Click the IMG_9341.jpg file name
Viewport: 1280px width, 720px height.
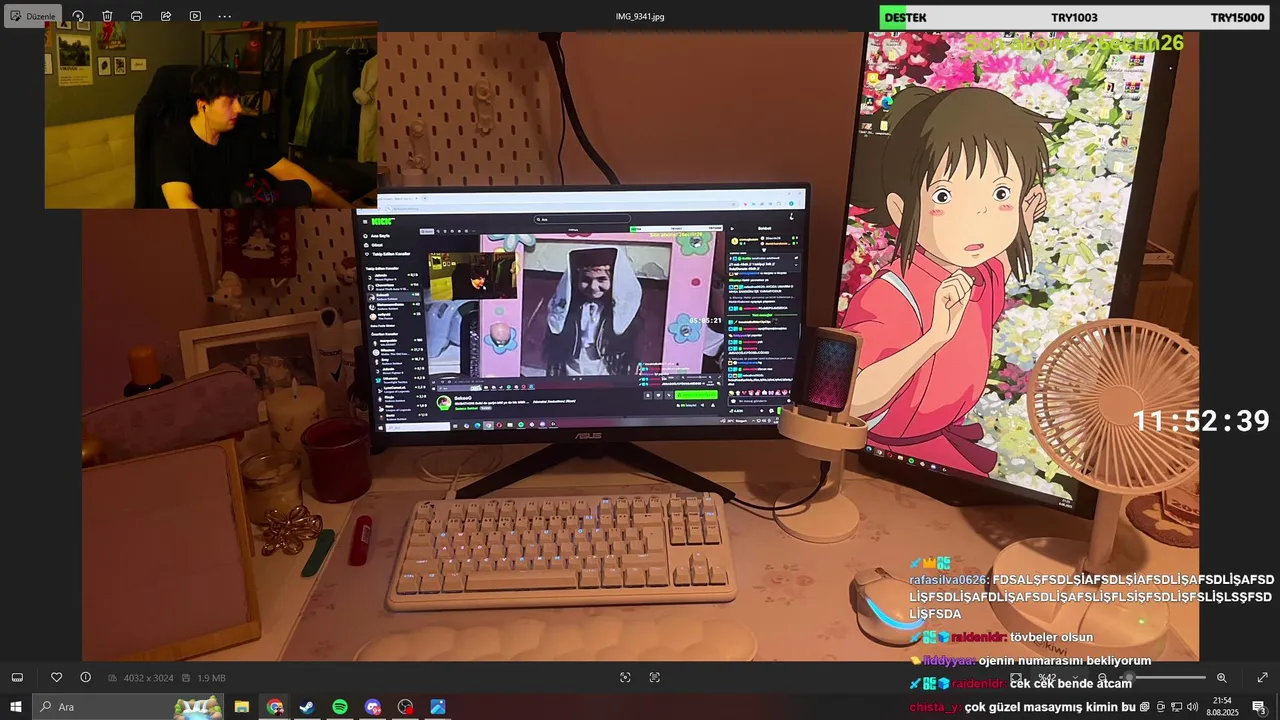pyautogui.click(x=640, y=16)
